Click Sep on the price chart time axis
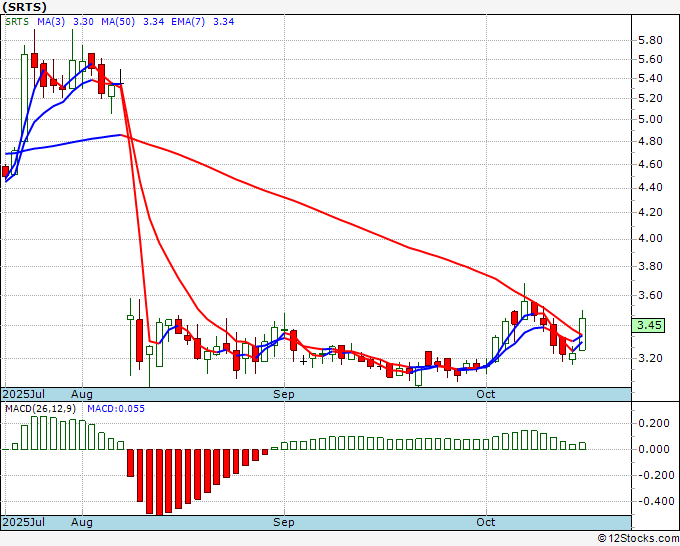This screenshot has height=546, width=680. pyautogui.click(x=284, y=394)
